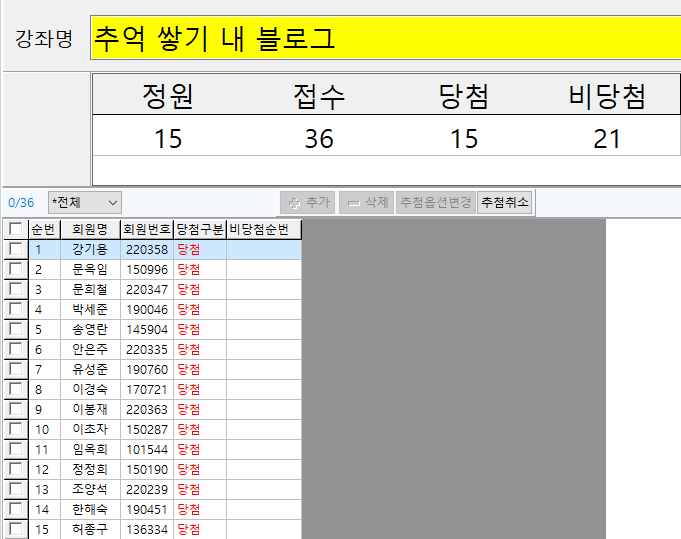Select the member name 이초자
The width and height of the screenshot is (681, 539).
(x=90, y=429)
